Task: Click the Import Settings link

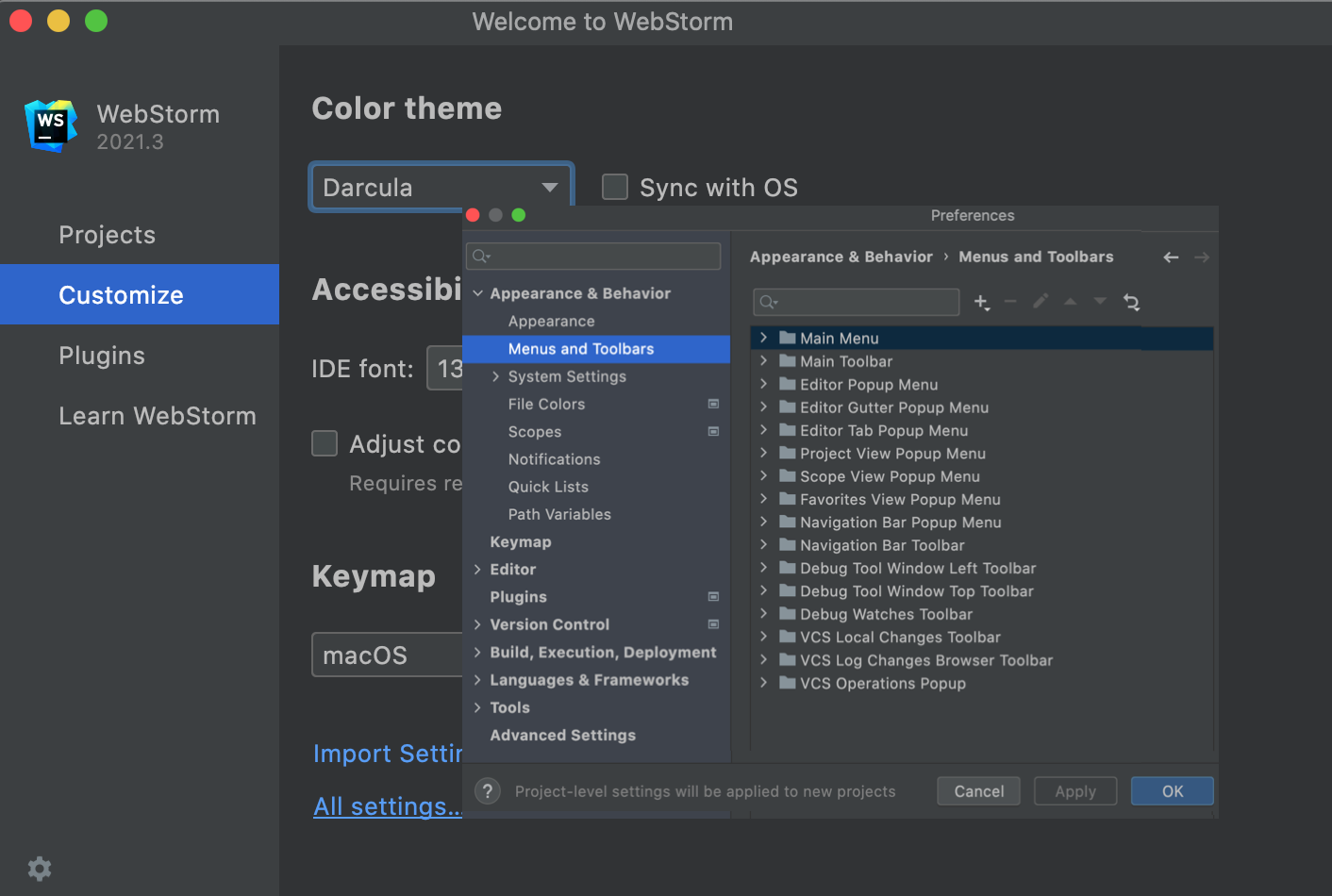Action: point(388,754)
